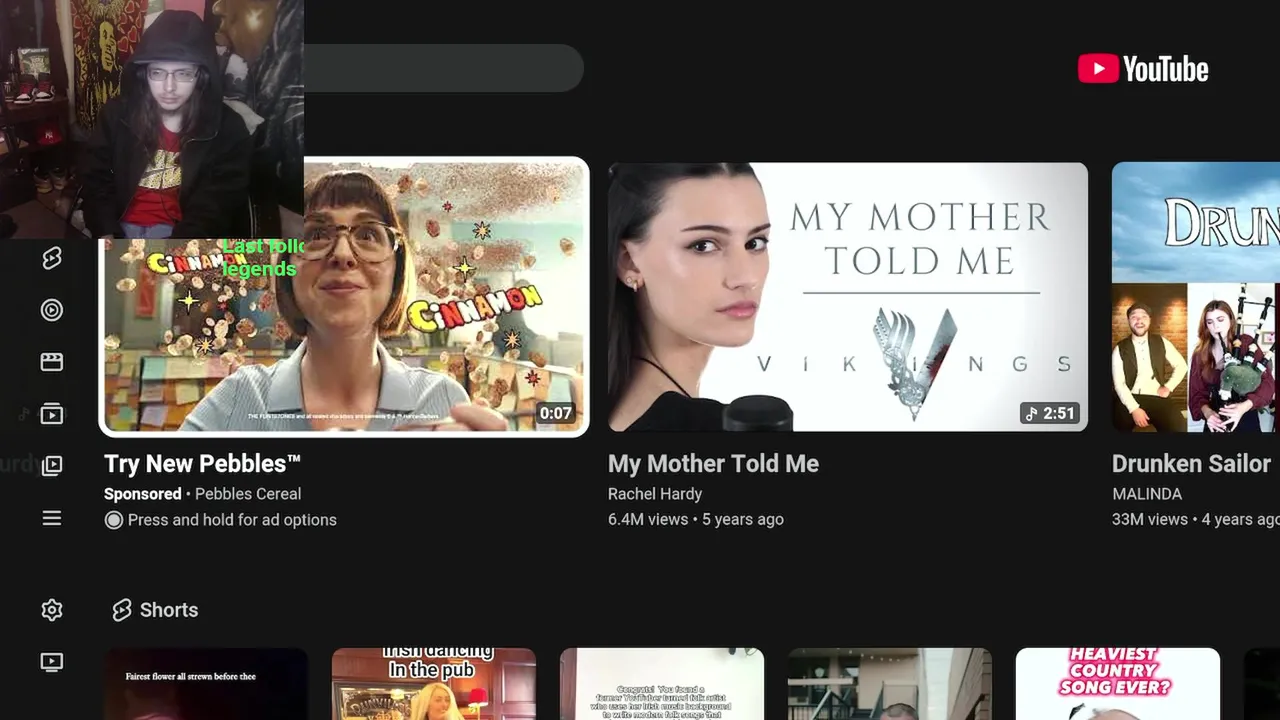Click the YouTube logo
This screenshot has width=1280, height=720.
(1143, 69)
